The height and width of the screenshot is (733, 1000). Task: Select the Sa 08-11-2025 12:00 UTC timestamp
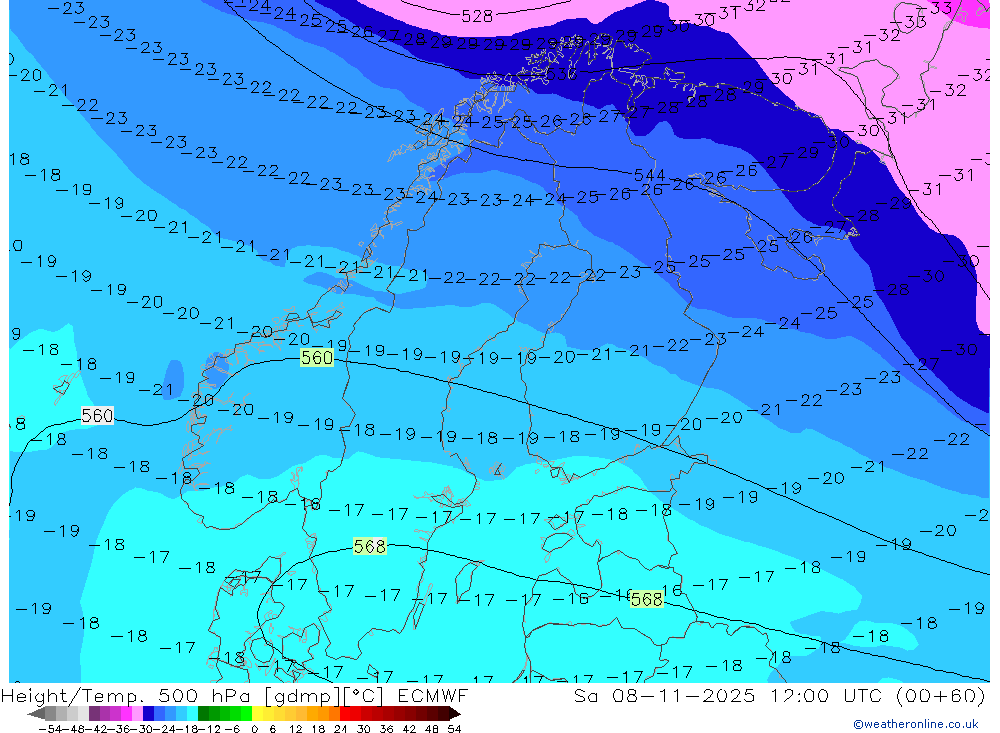[x=727, y=695]
